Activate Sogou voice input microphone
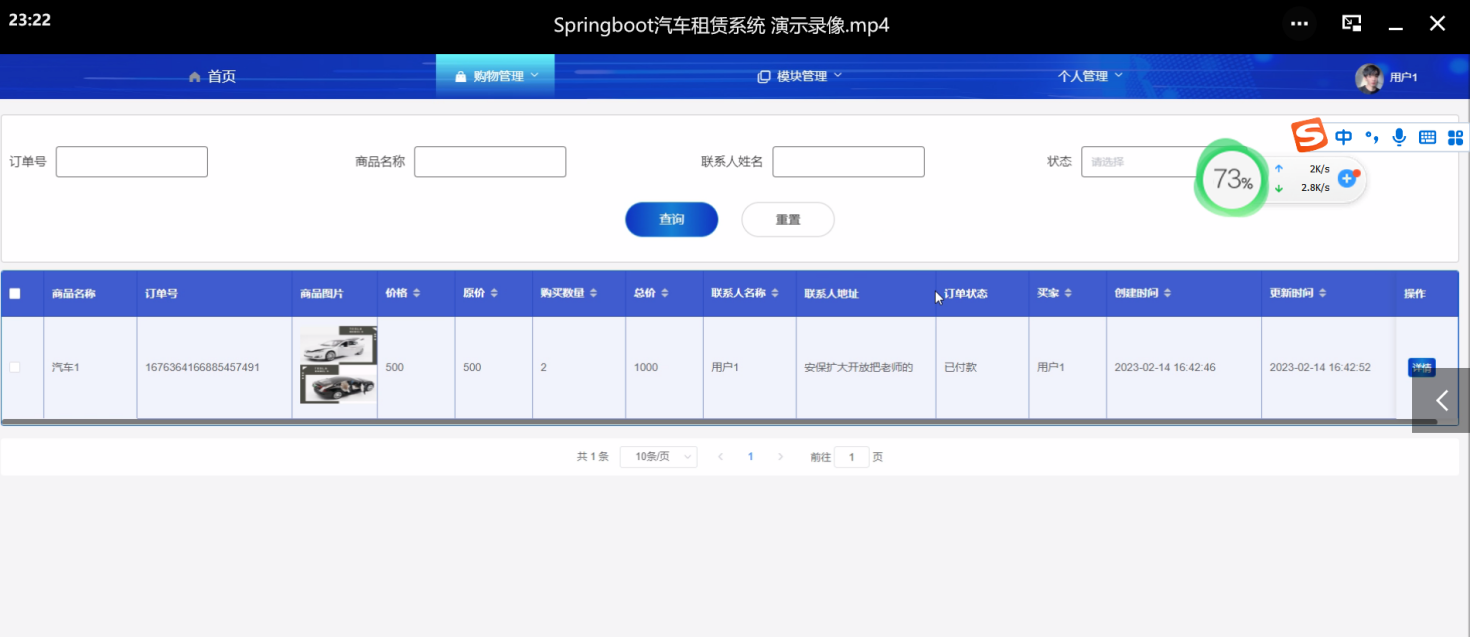Image resolution: width=1470 pixels, height=637 pixels. point(1399,137)
